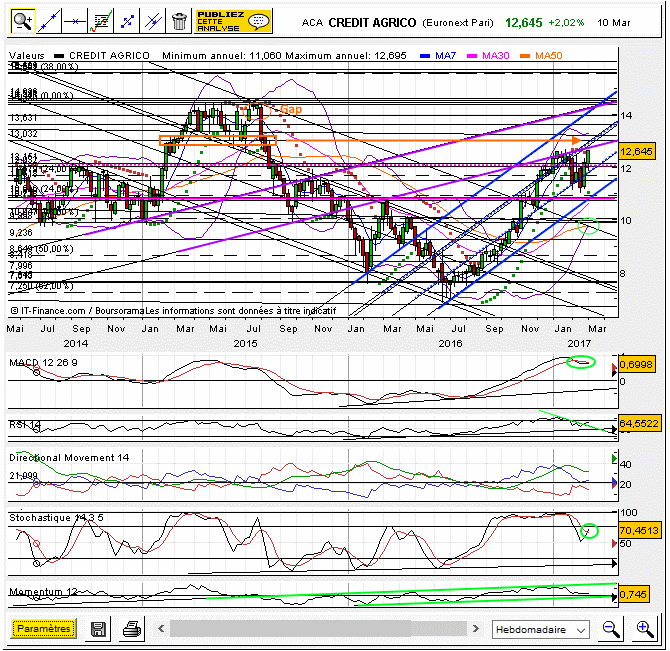Click the 13,631 price level label
670x651 pixels.
tap(24, 118)
